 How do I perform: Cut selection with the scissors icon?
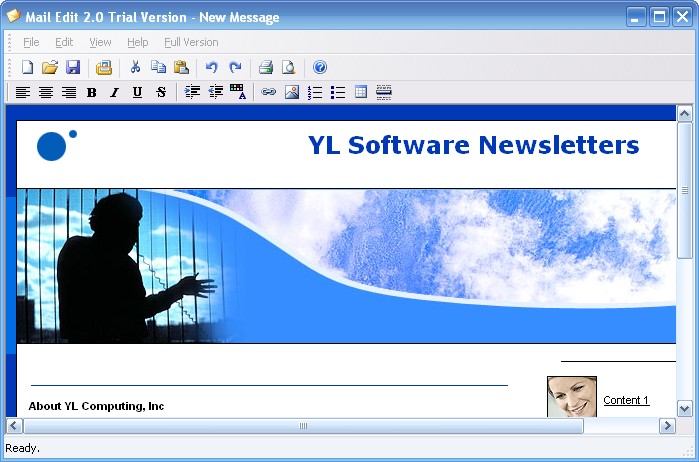[135, 67]
